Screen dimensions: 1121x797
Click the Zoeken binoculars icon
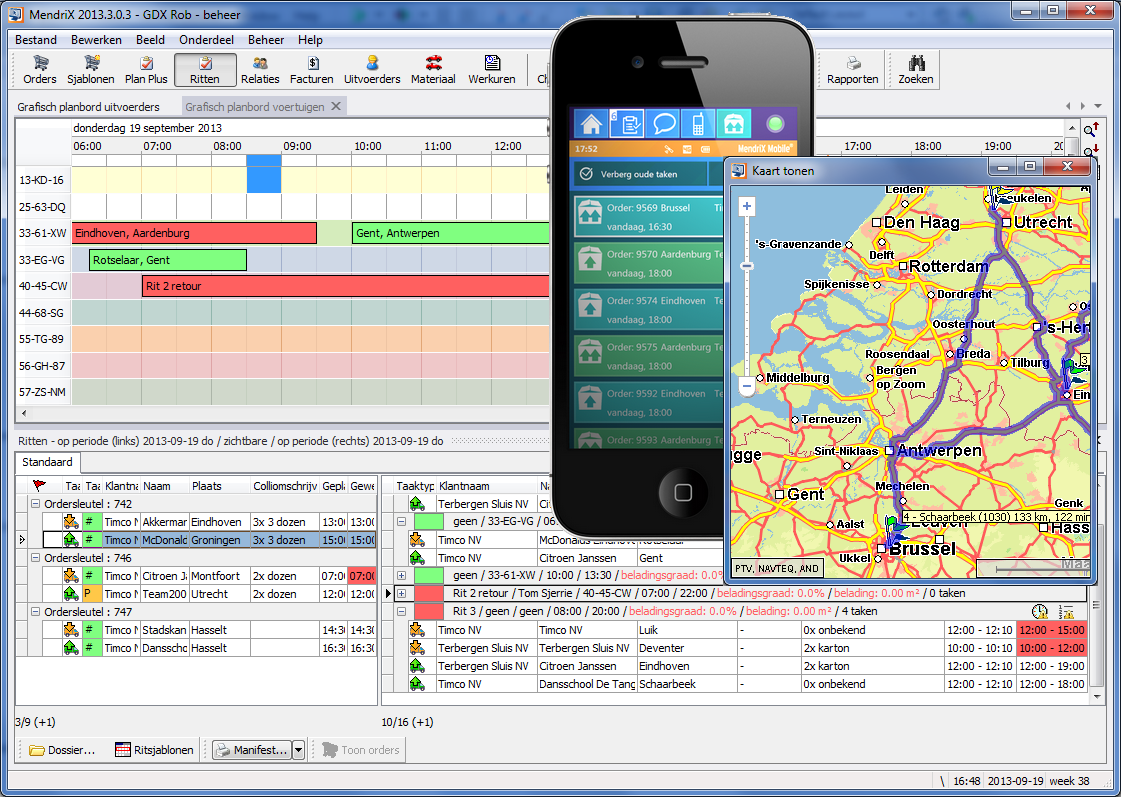pos(915,70)
